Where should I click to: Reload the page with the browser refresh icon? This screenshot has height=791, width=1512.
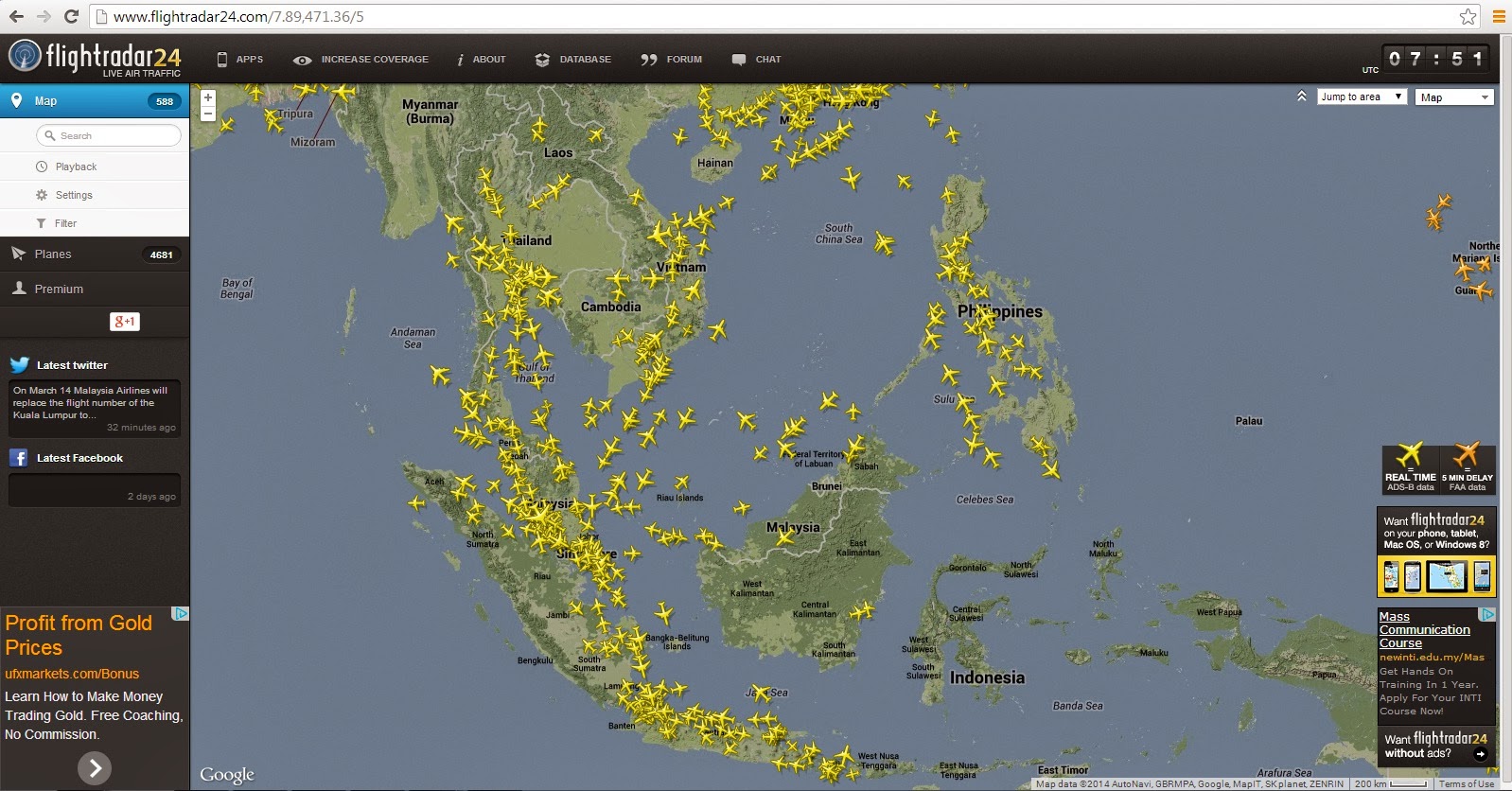[x=71, y=16]
